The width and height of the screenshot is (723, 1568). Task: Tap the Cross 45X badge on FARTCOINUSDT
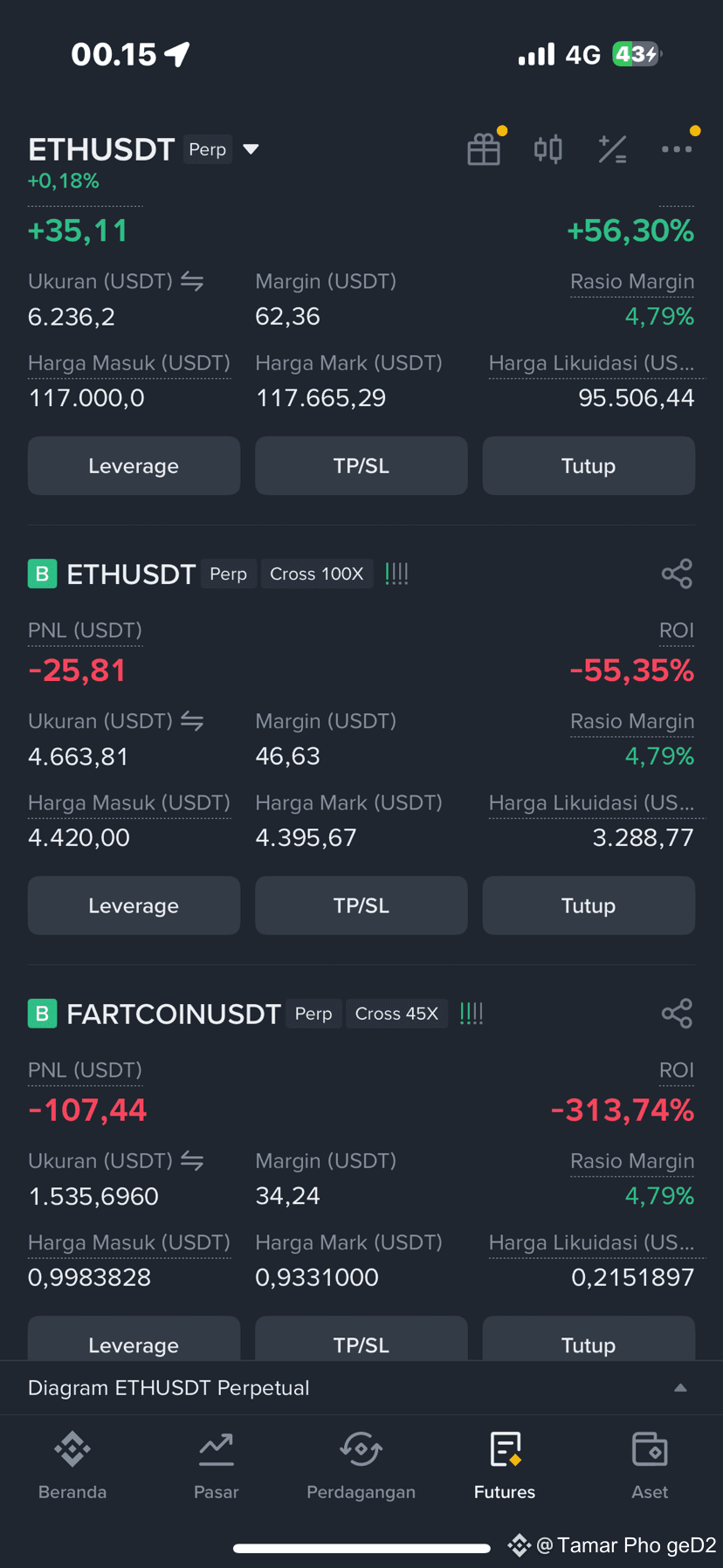[x=396, y=1014]
